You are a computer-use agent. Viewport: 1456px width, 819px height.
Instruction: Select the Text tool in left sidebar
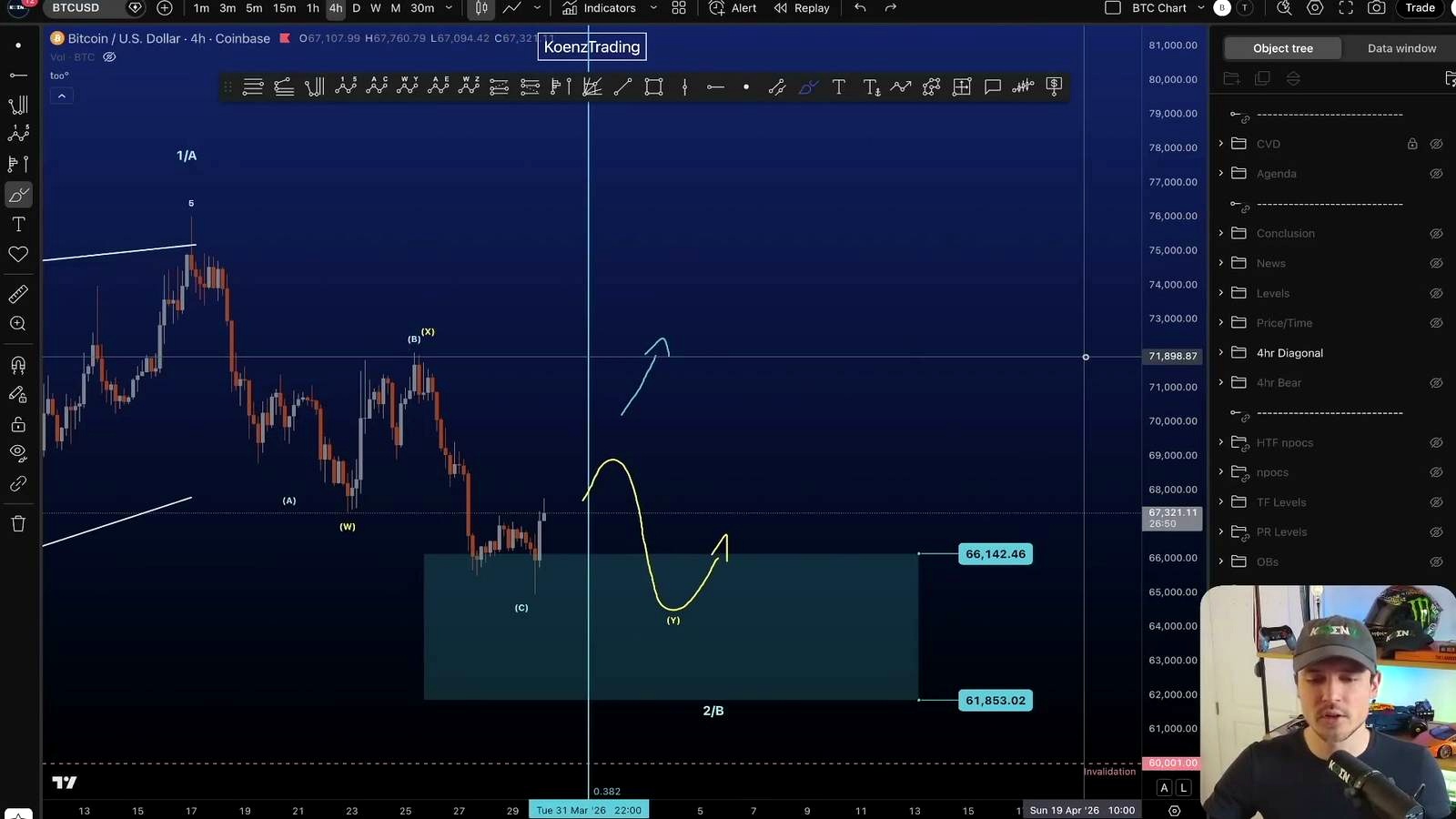coord(18,225)
